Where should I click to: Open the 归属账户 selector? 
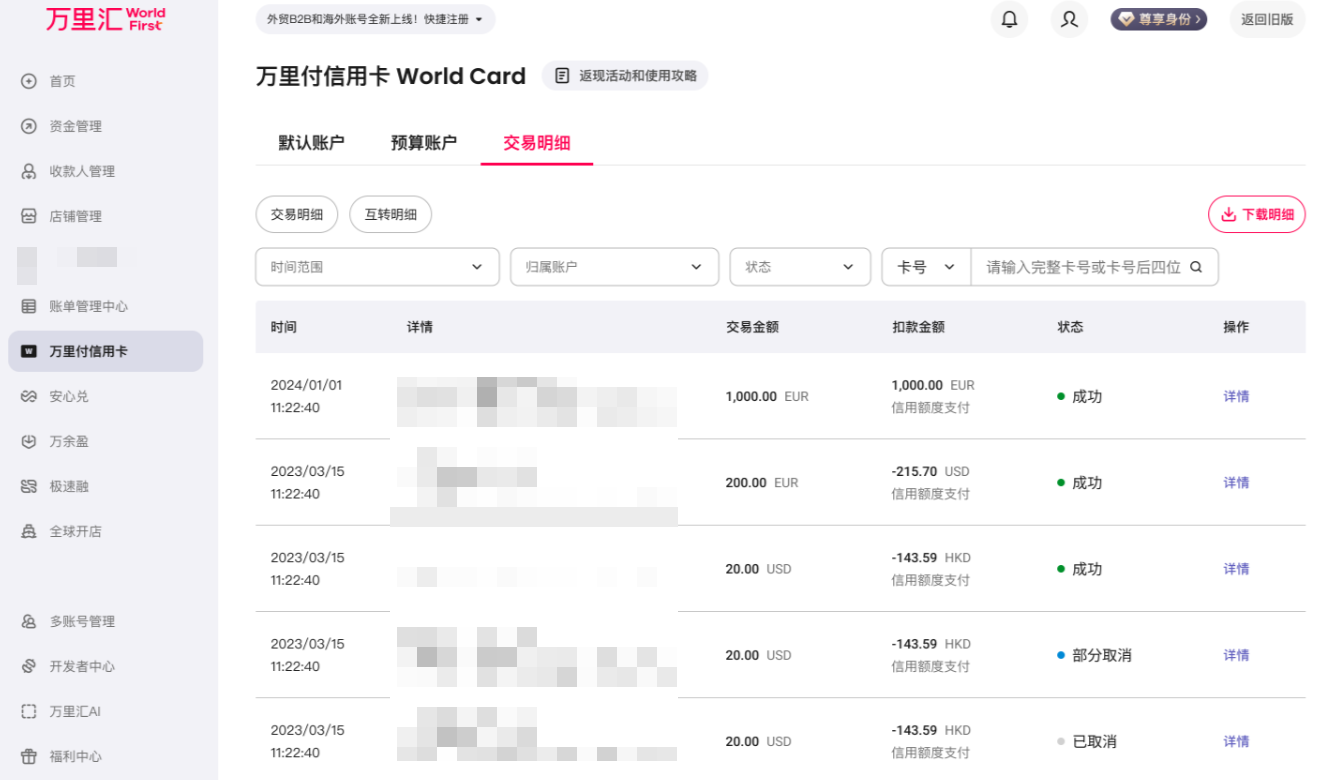[x=614, y=266]
